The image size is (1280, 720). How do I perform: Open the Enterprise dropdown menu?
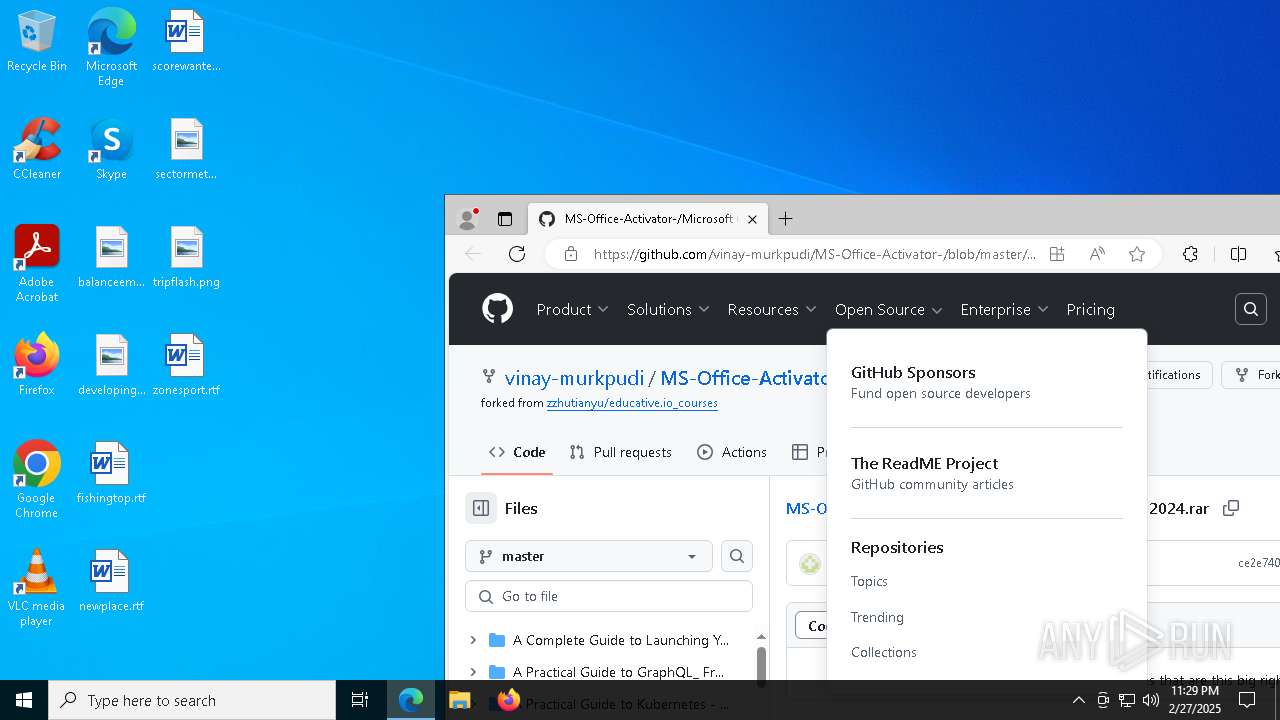pos(1004,310)
